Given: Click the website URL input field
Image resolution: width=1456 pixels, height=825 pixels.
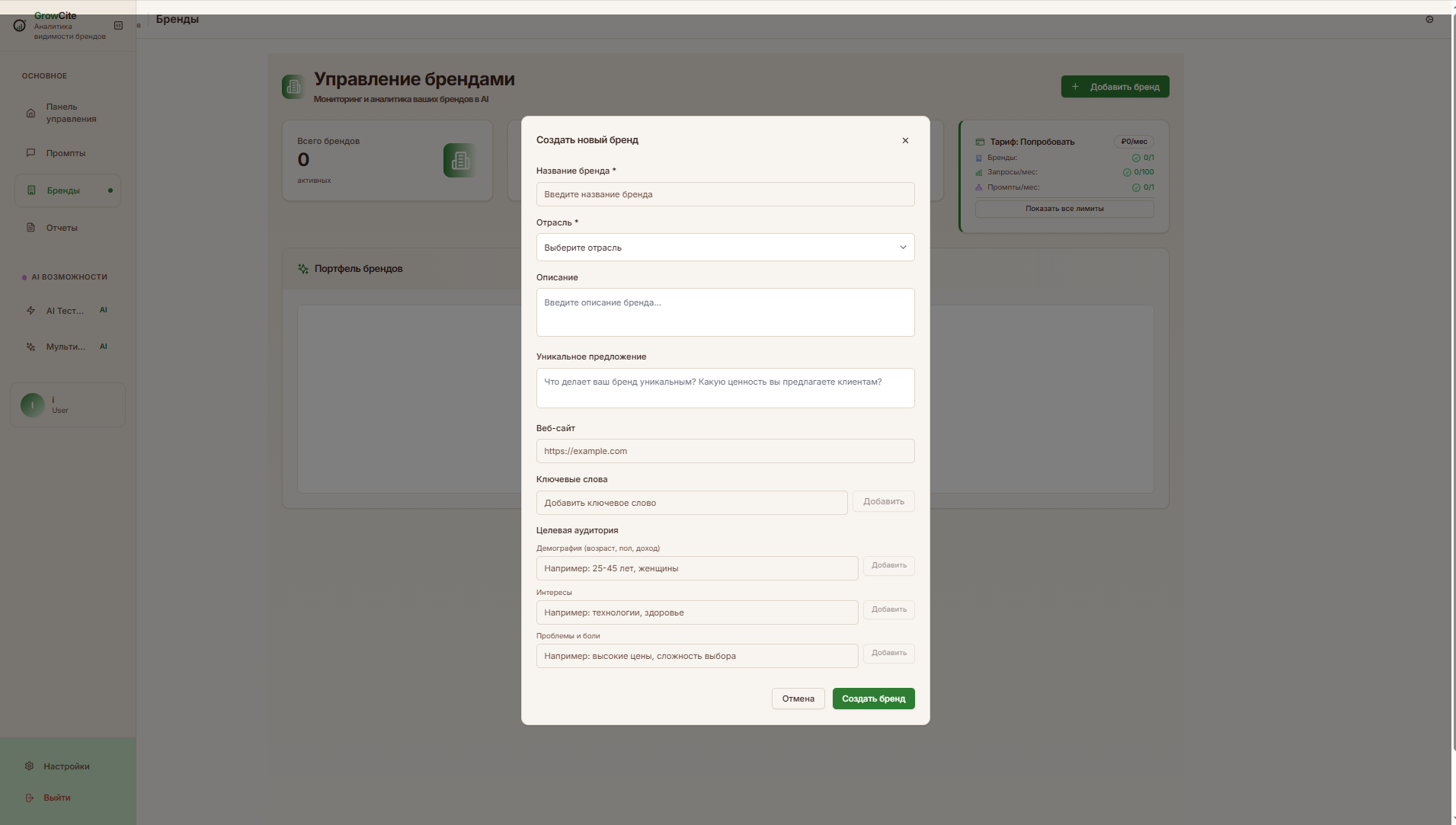Looking at the screenshot, I should pos(725,451).
